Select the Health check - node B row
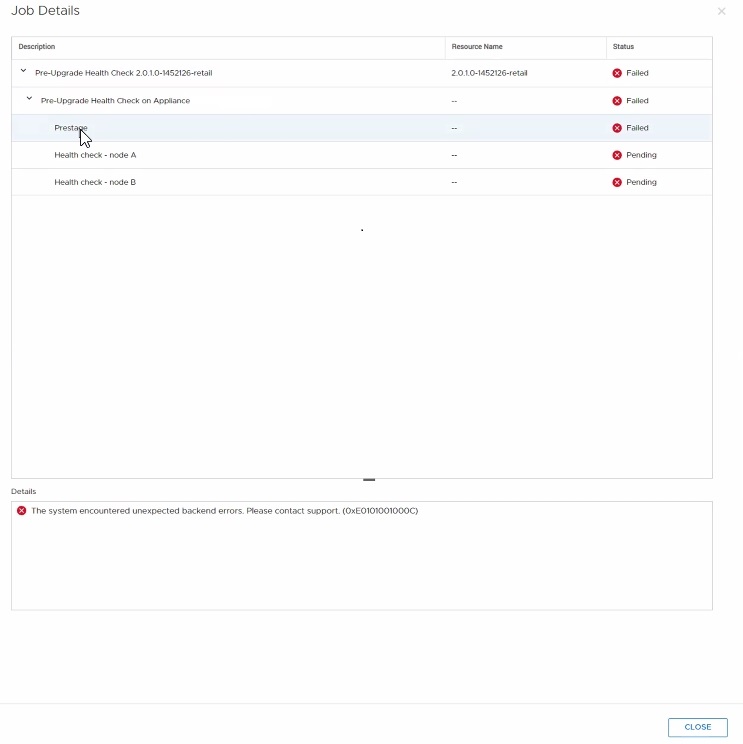 [x=95, y=182]
